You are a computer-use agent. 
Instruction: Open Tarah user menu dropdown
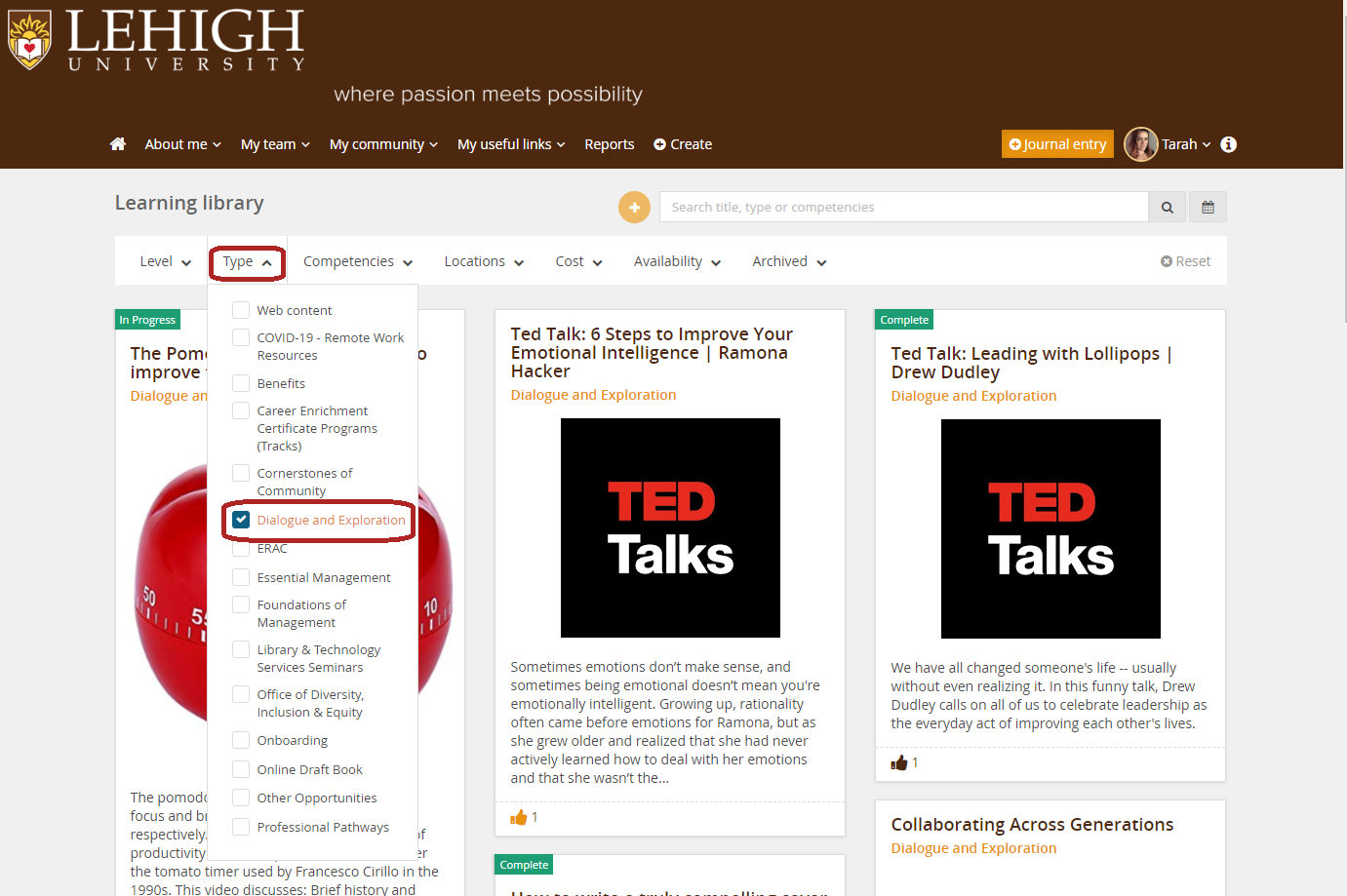[1186, 144]
